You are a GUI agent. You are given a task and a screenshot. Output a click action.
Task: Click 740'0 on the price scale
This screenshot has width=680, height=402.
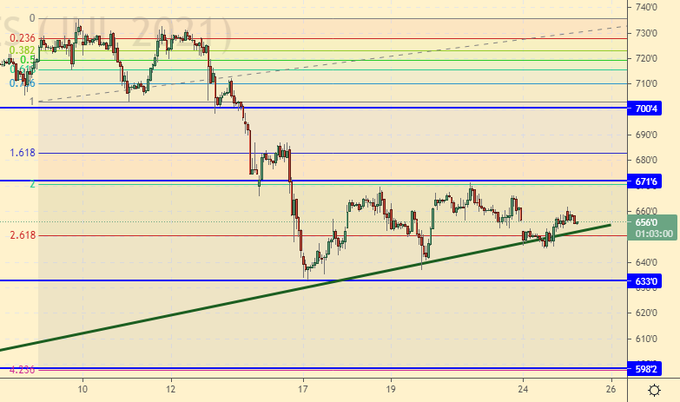click(x=645, y=8)
